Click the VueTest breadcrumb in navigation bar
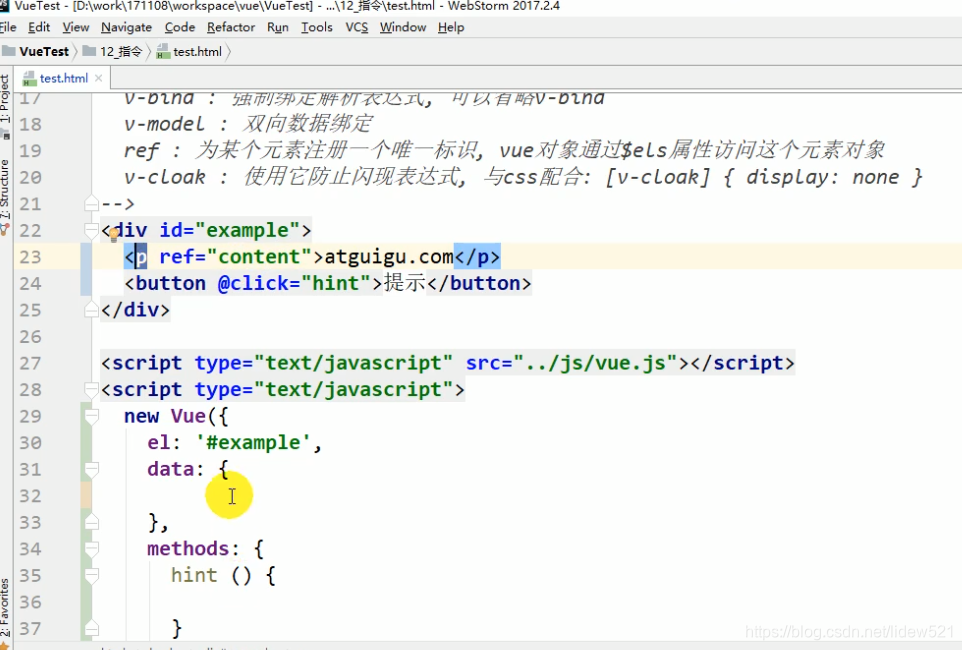The width and height of the screenshot is (962, 650). tap(37, 52)
